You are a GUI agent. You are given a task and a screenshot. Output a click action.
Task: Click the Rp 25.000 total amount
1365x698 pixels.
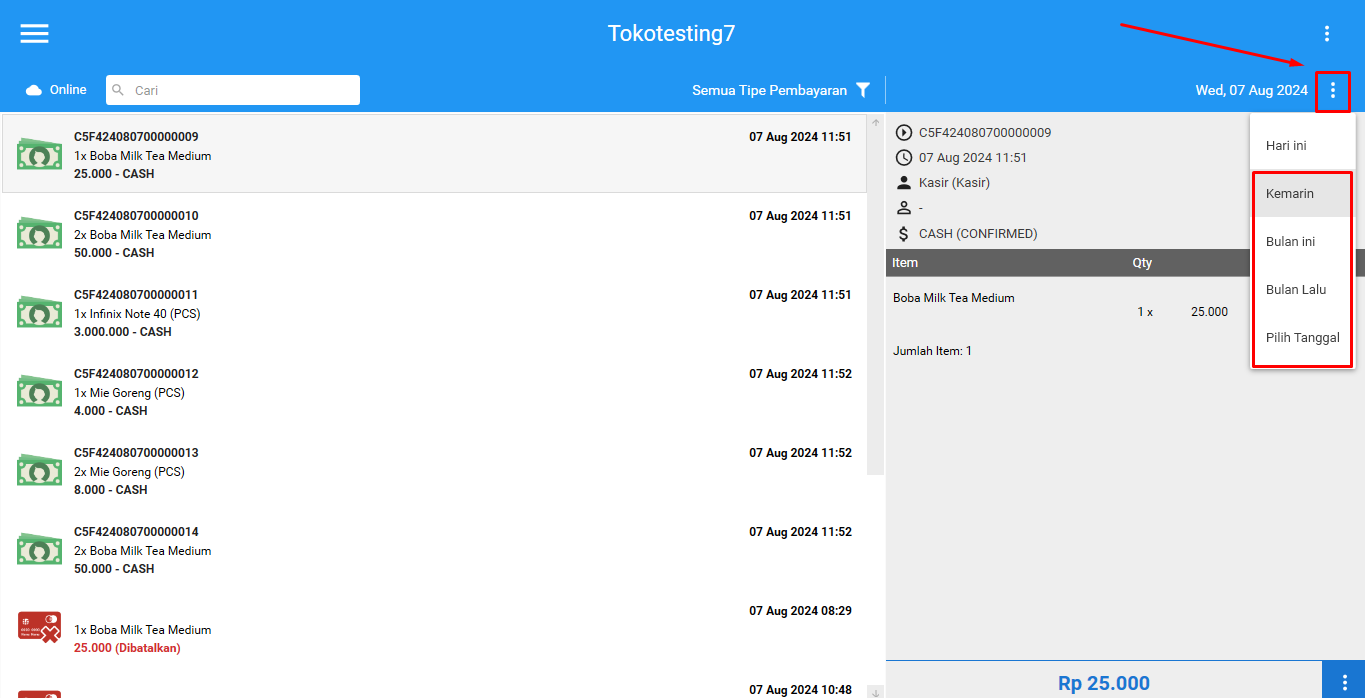(1104, 683)
